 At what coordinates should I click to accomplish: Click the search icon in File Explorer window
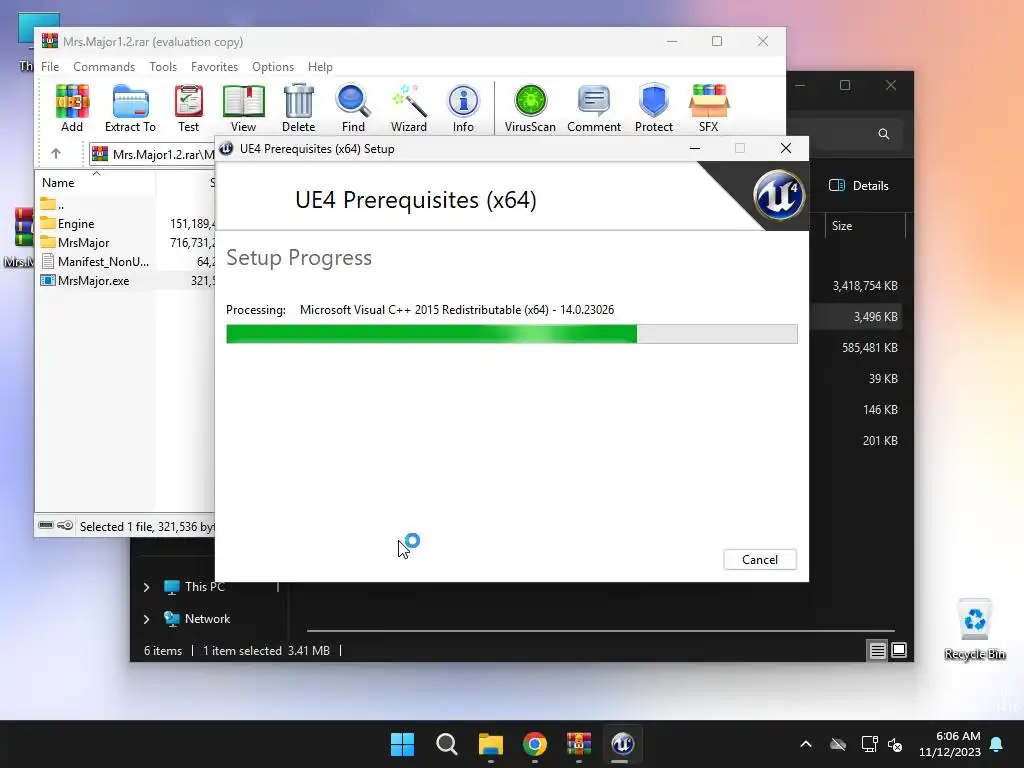tap(884, 134)
